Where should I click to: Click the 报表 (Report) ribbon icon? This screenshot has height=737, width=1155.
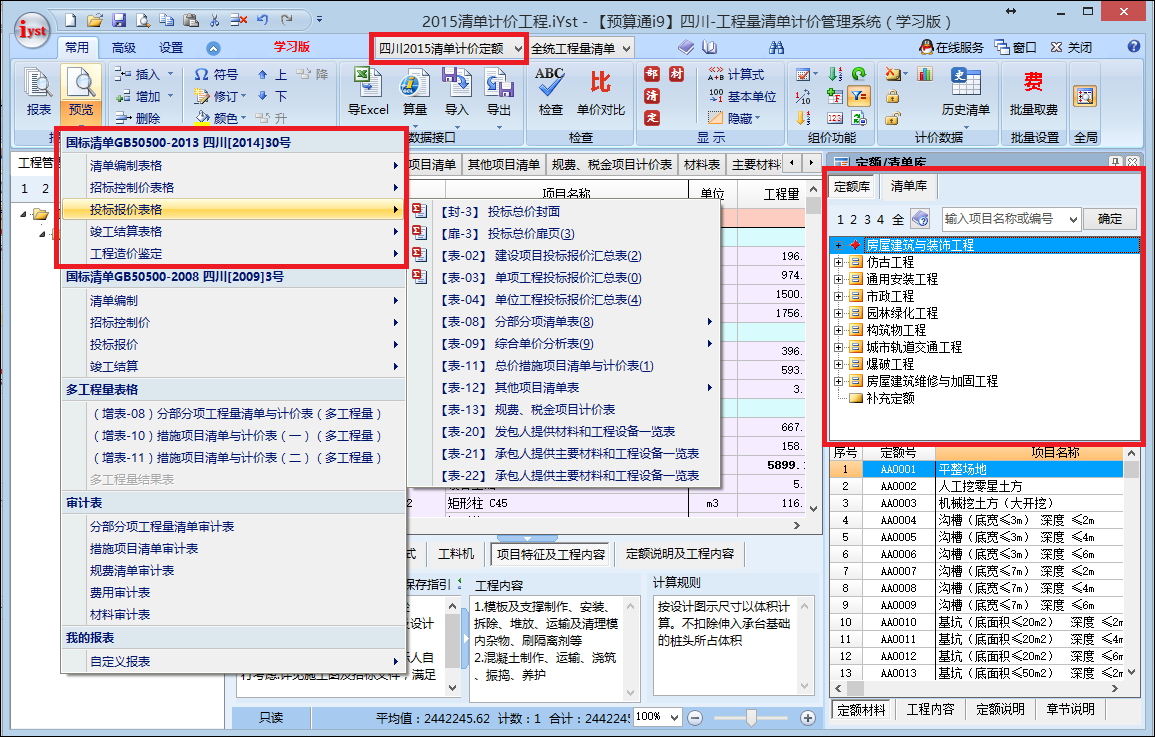tap(38, 92)
